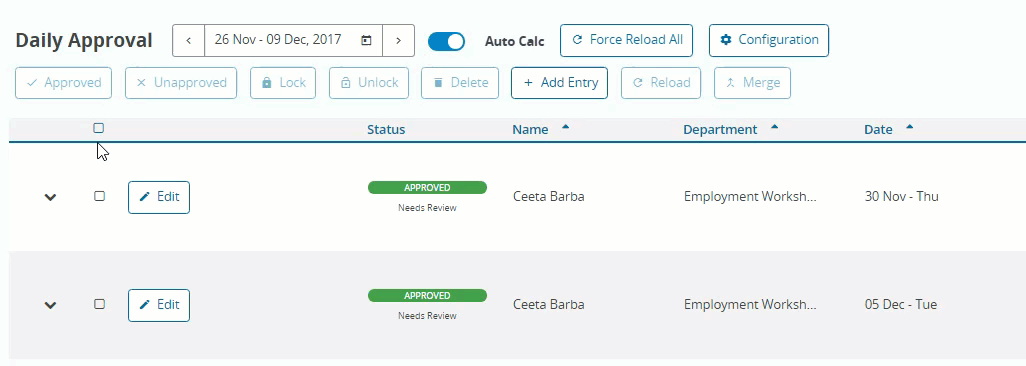Click Needs Review in 05 Dec row
The width and height of the screenshot is (1026, 366).
(x=427, y=316)
